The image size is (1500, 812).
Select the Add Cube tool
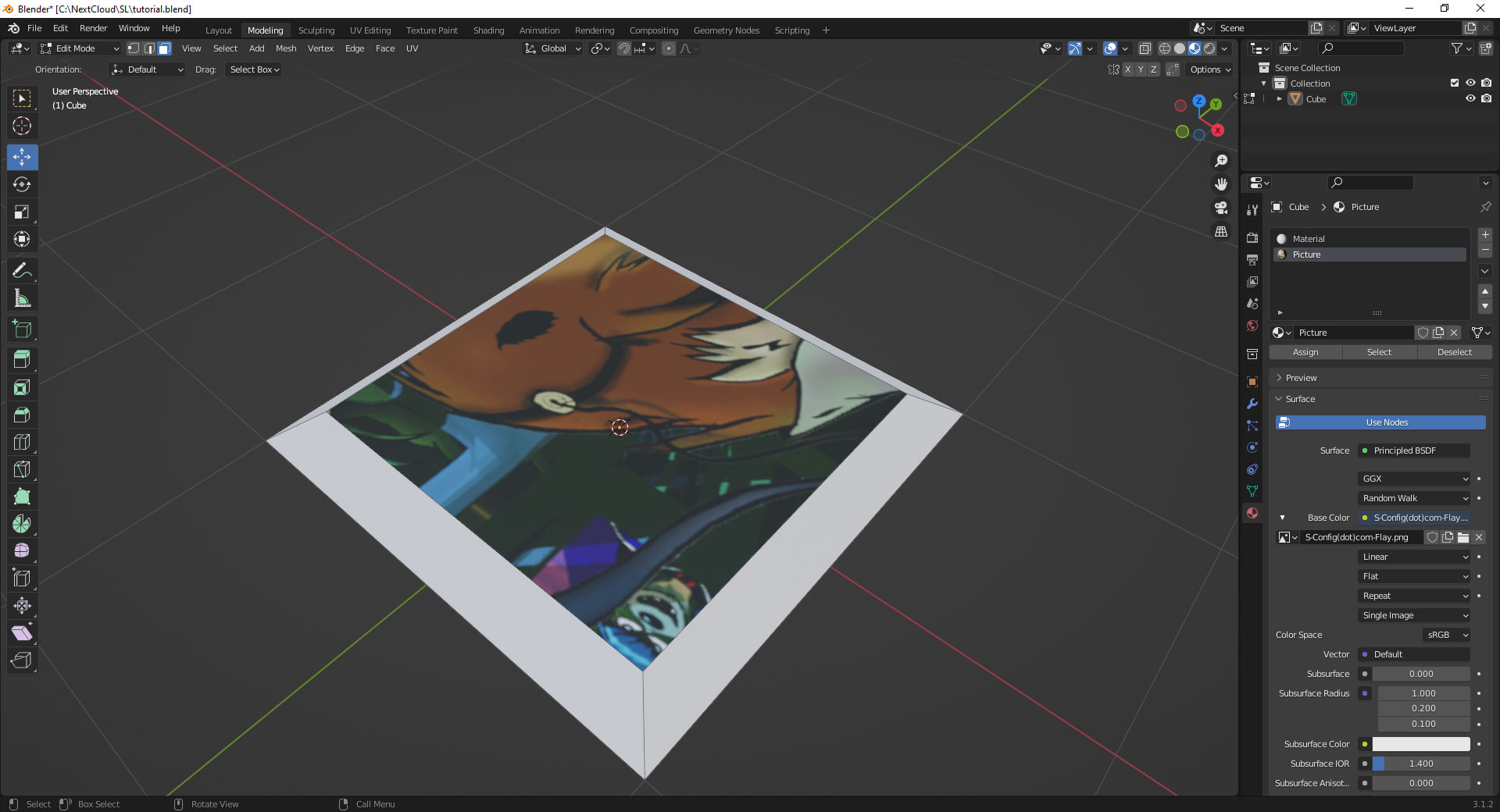(22, 329)
